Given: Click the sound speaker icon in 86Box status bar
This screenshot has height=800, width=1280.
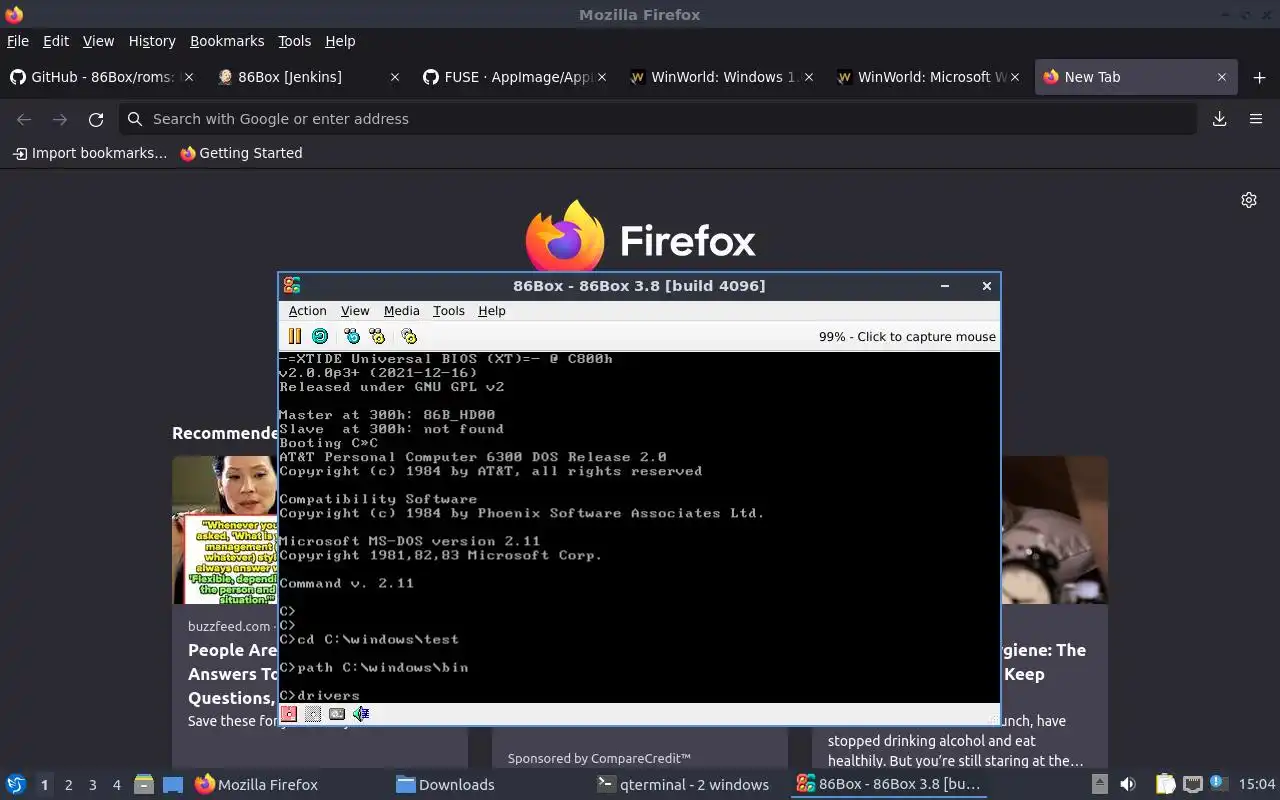Looking at the screenshot, I should 361,714.
